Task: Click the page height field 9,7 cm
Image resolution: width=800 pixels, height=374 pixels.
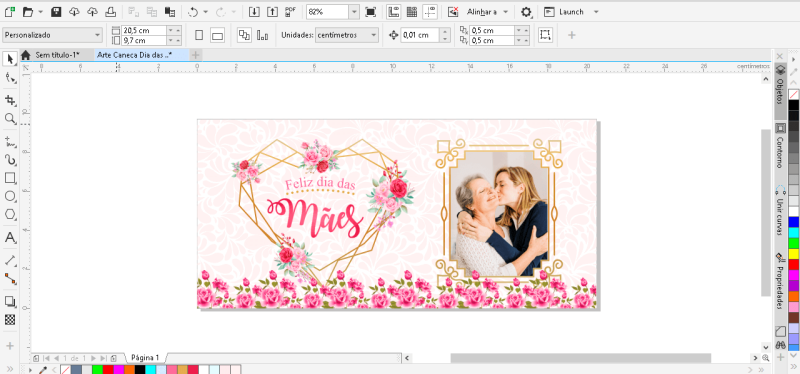Action: click(144, 40)
